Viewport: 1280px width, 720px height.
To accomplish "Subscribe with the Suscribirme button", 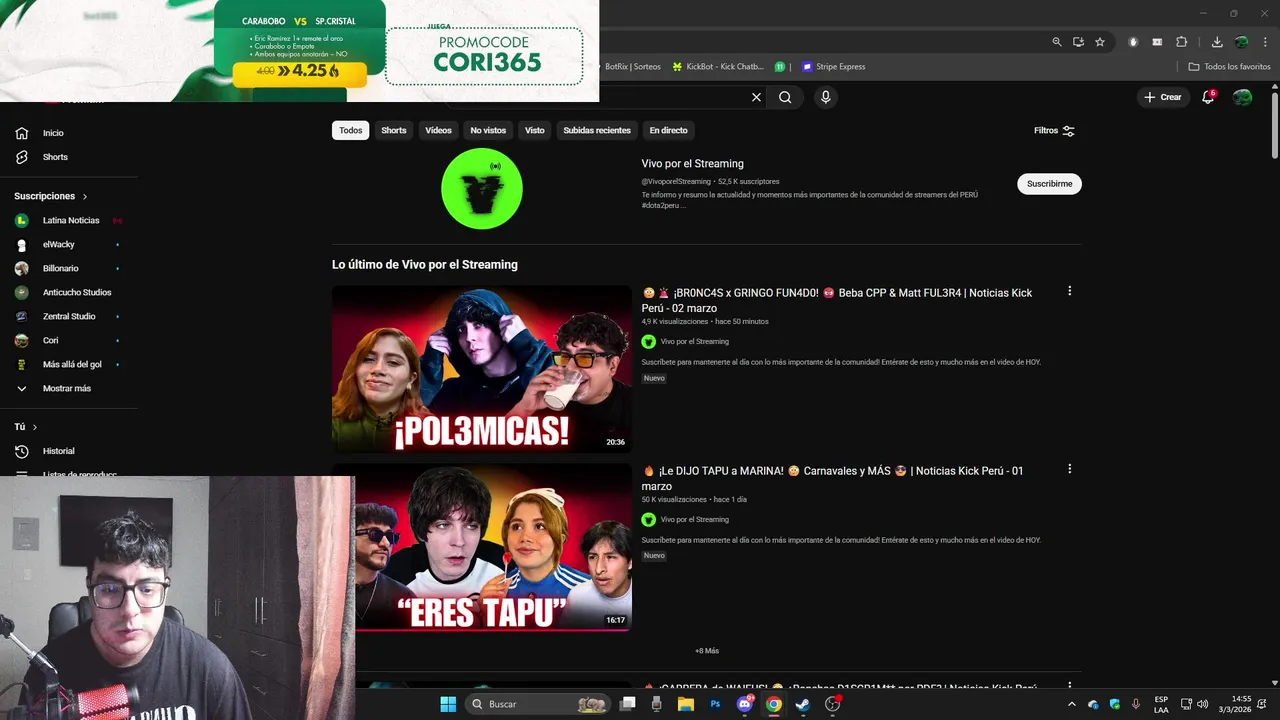I will (x=1049, y=184).
